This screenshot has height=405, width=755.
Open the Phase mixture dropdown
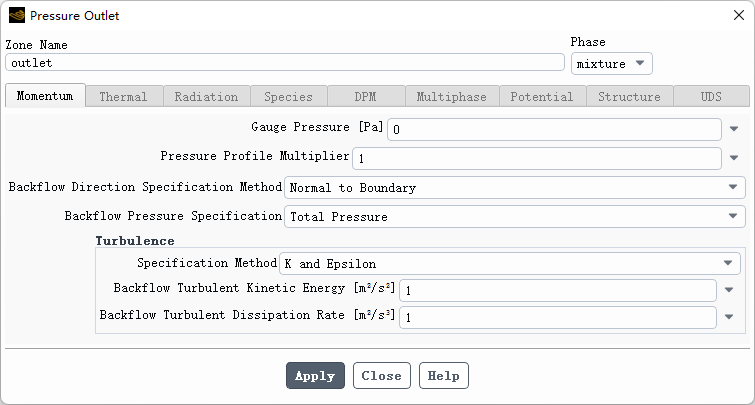[x=612, y=63]
